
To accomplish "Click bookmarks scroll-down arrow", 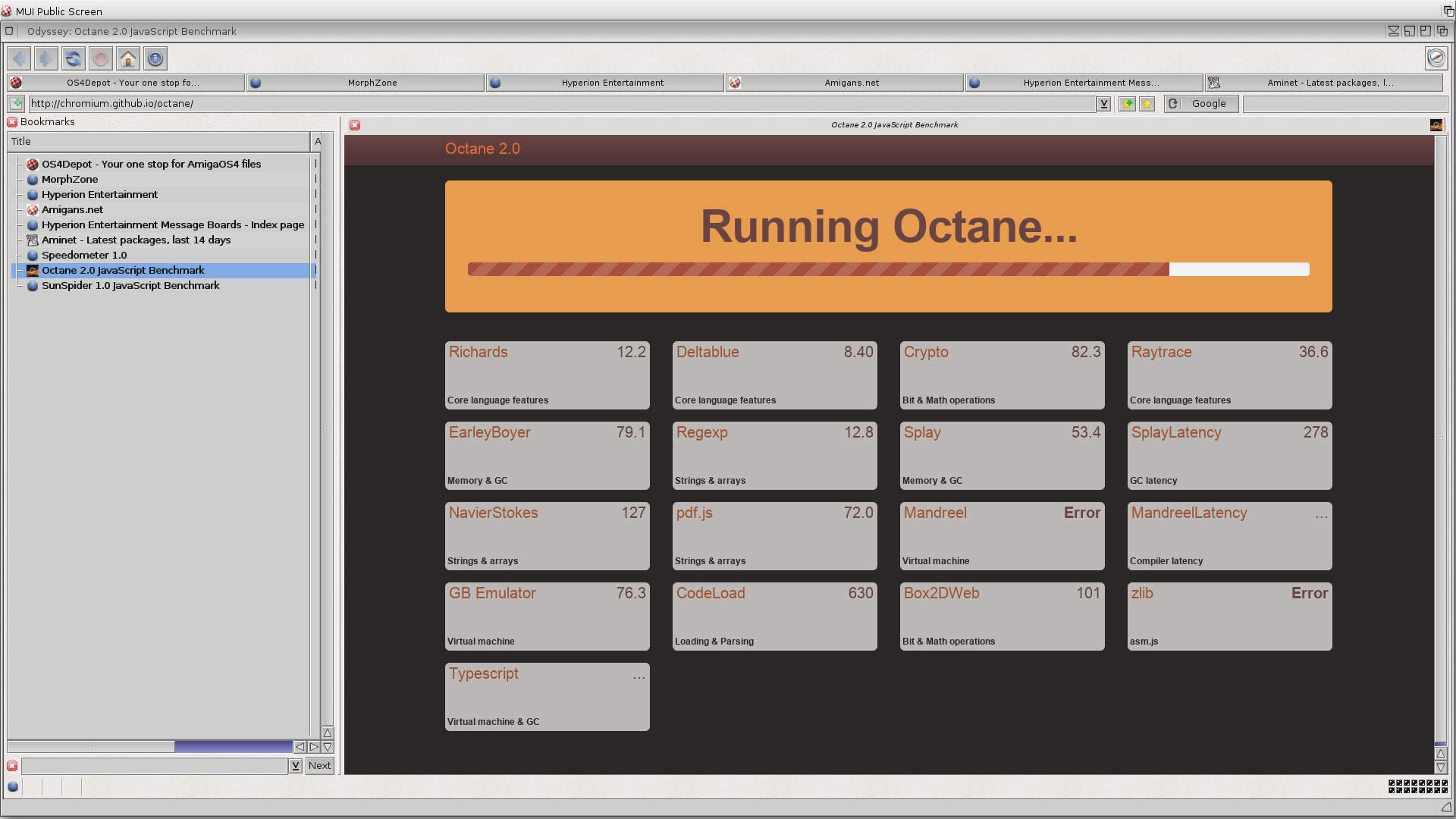I will 328,747.
